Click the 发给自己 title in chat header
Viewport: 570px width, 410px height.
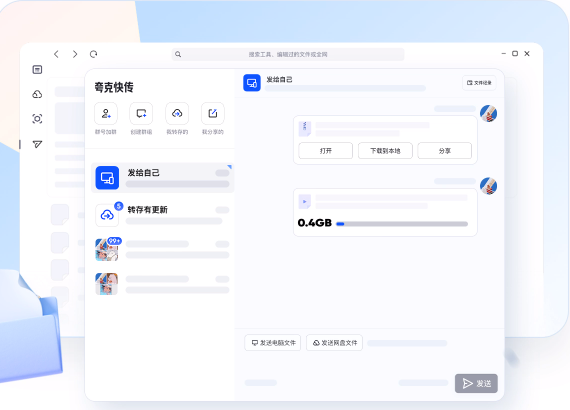(x=279, y=80)
